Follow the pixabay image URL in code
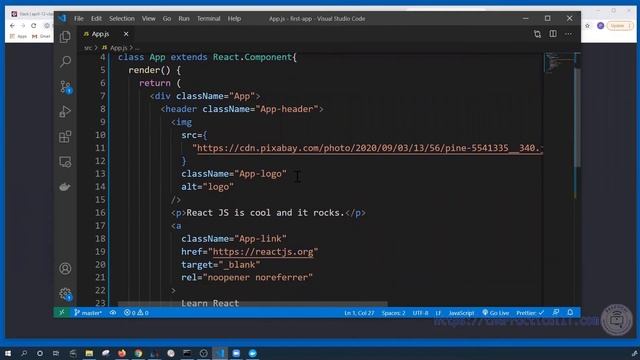 coord(369,148)
